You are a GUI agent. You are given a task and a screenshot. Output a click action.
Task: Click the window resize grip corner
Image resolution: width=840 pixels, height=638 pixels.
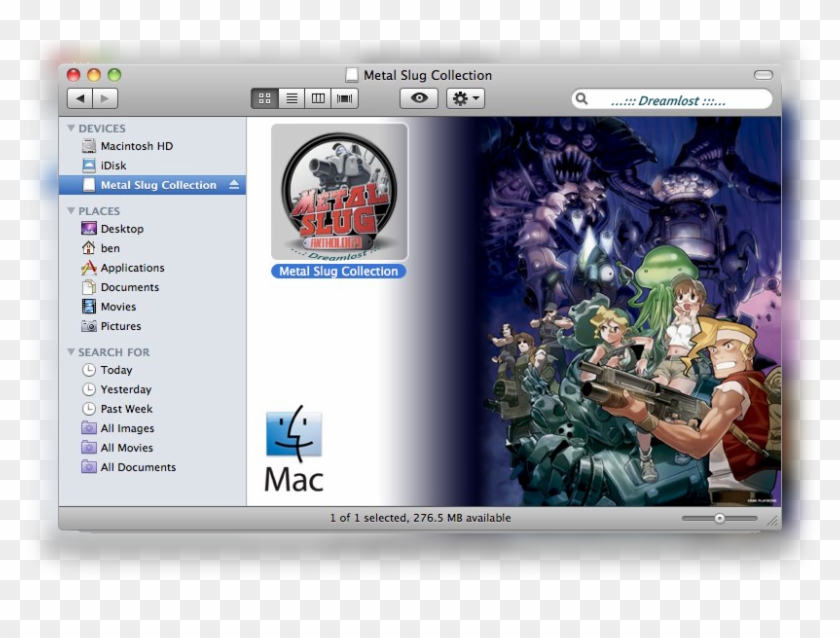[x=773, y=521]
